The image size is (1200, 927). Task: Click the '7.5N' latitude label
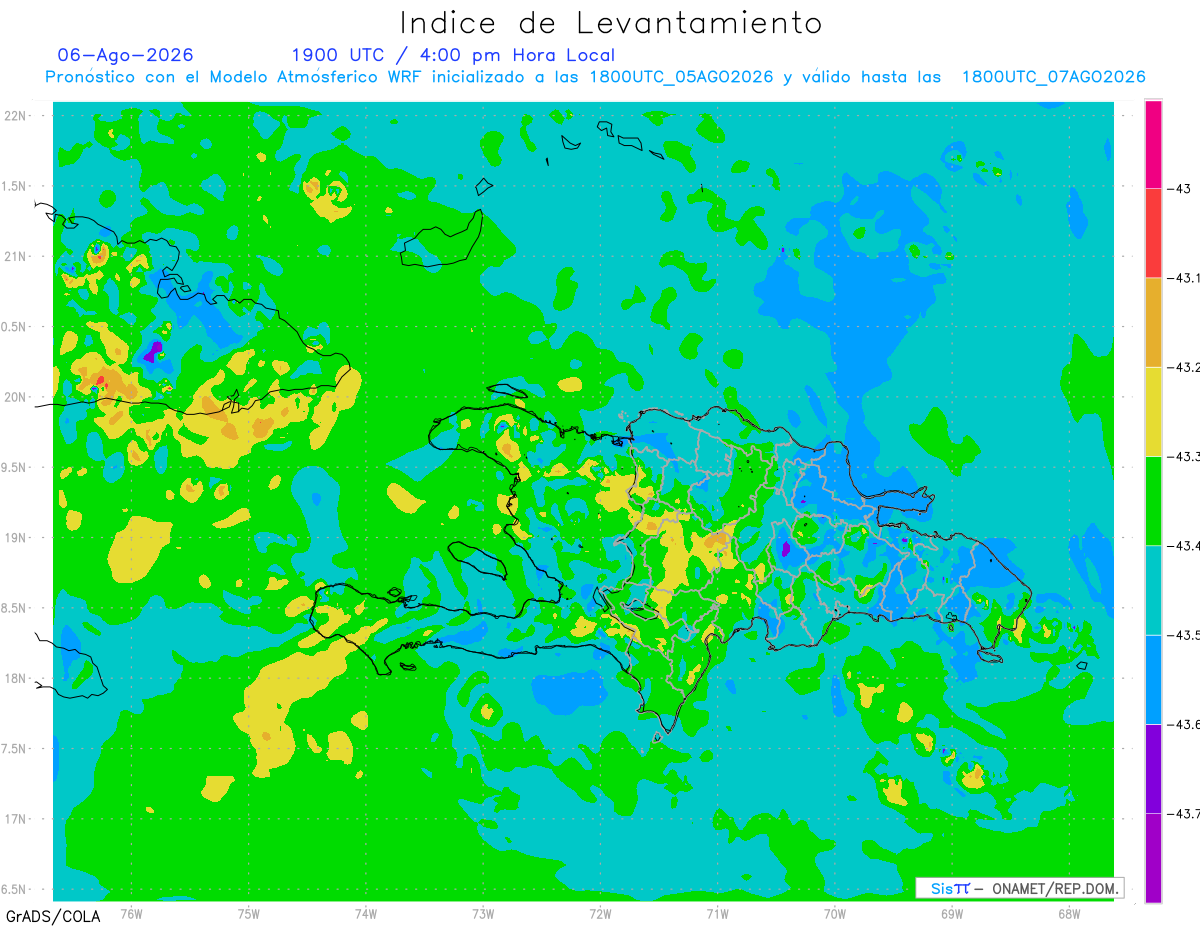pos(15,749)
